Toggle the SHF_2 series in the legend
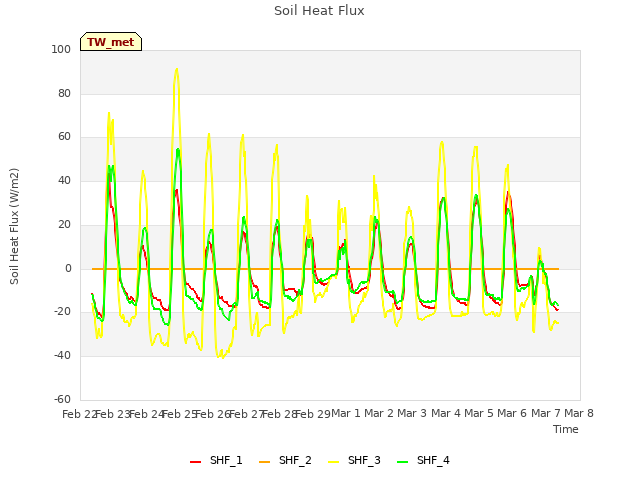Viewport: 640px width, 480px height. (x=285, y=460)
